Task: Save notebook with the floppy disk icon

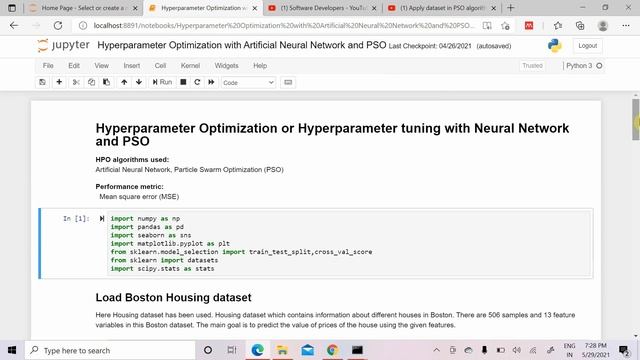Action: pyautogui.click(x=42, y=82)
